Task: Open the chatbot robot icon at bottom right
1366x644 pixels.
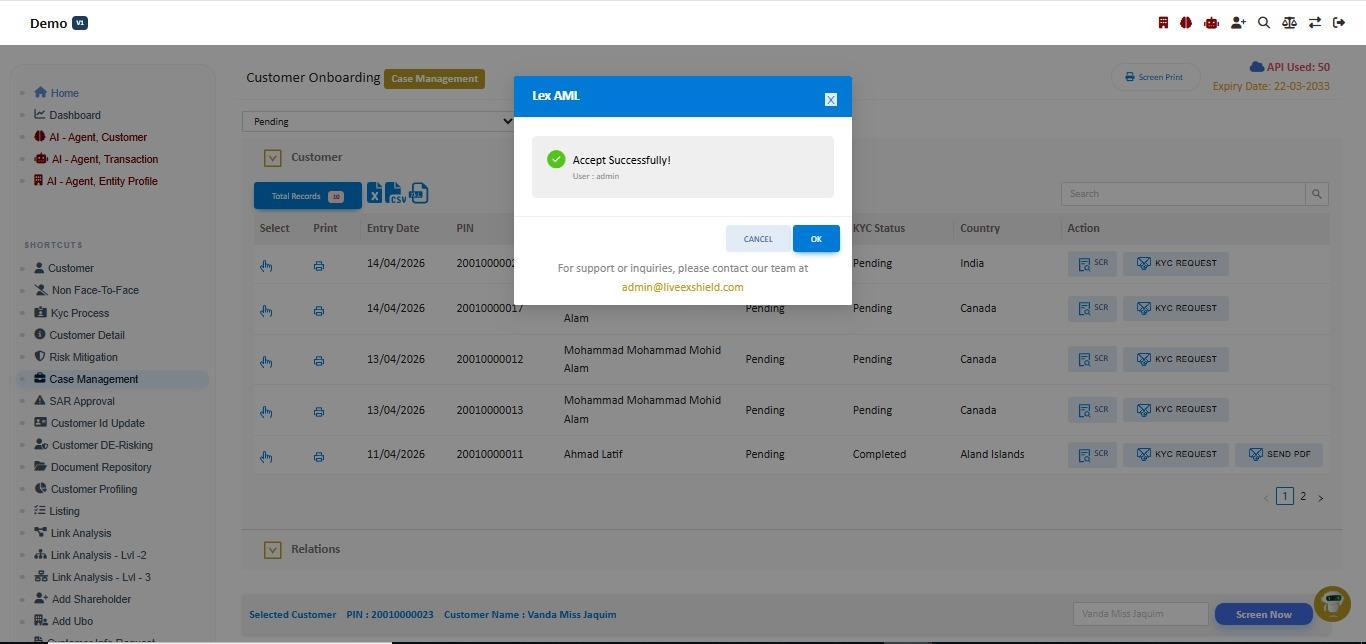Action: pos(1332,604)
